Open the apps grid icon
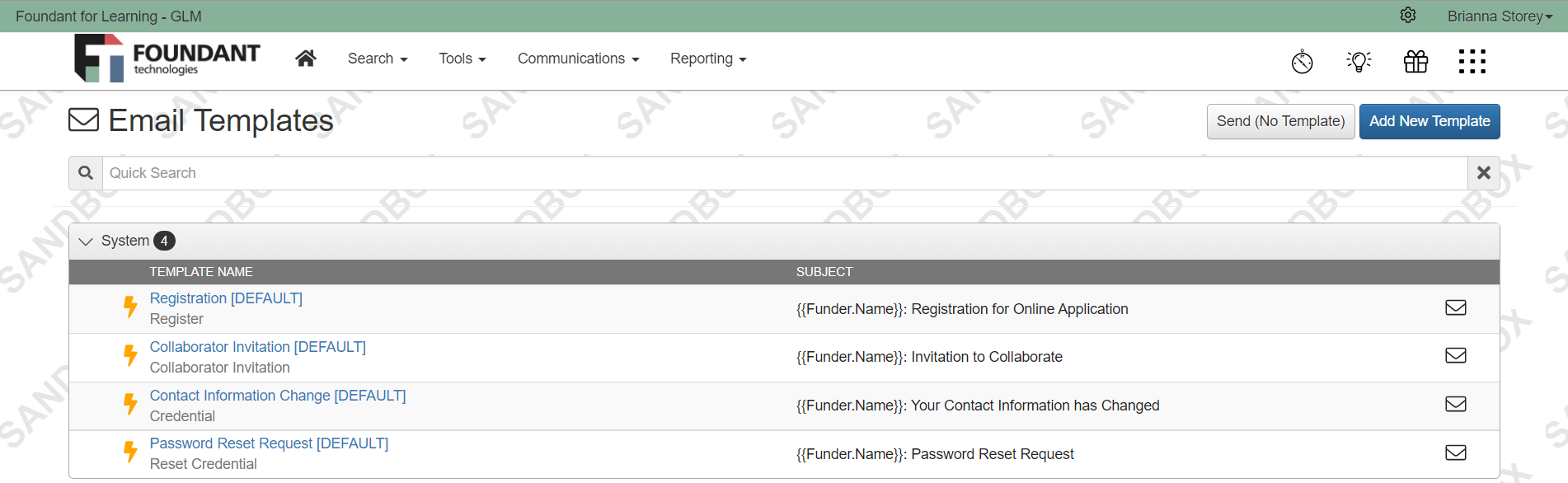The width and height of the screenshot is (1568, 483). point(1472,61)
